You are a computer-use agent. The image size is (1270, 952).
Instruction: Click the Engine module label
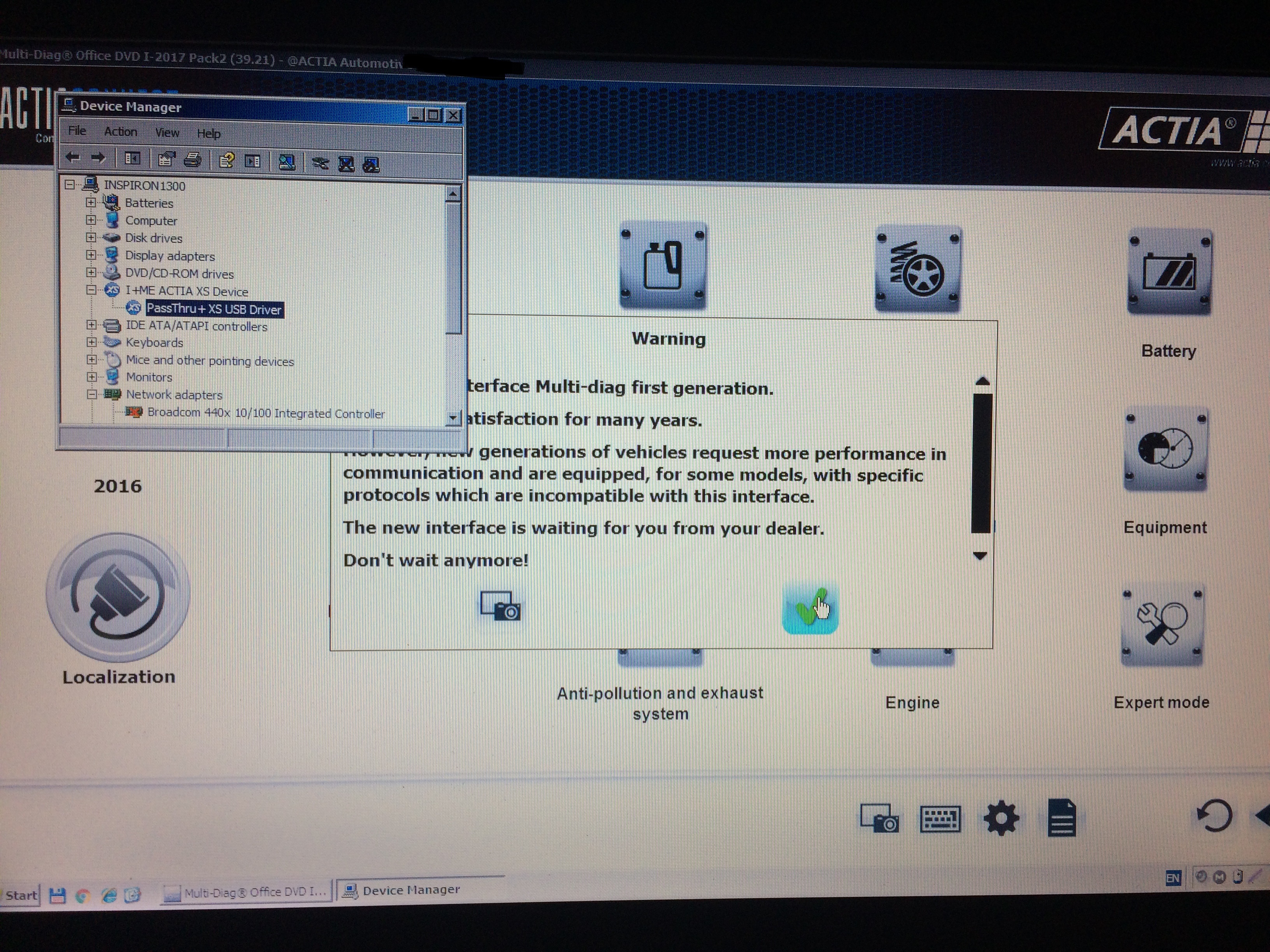[912, 702]
